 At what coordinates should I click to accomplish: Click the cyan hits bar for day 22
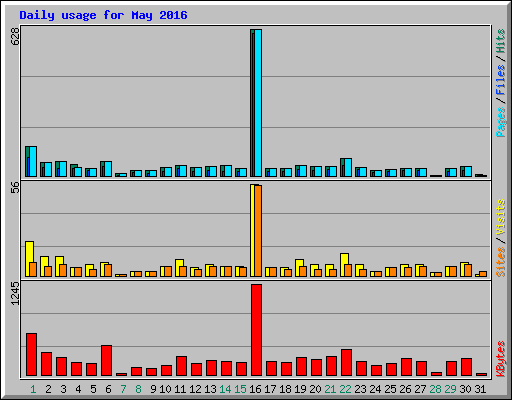(x=348, y=168)
